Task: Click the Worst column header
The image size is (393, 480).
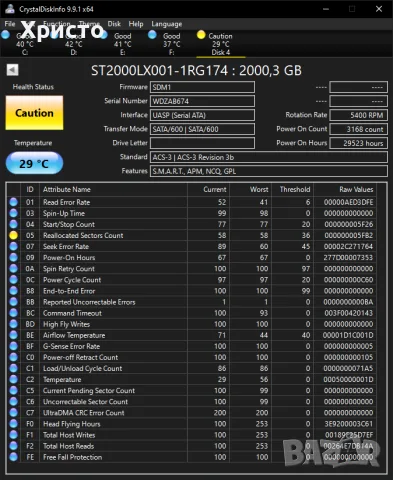Action: 250,189
